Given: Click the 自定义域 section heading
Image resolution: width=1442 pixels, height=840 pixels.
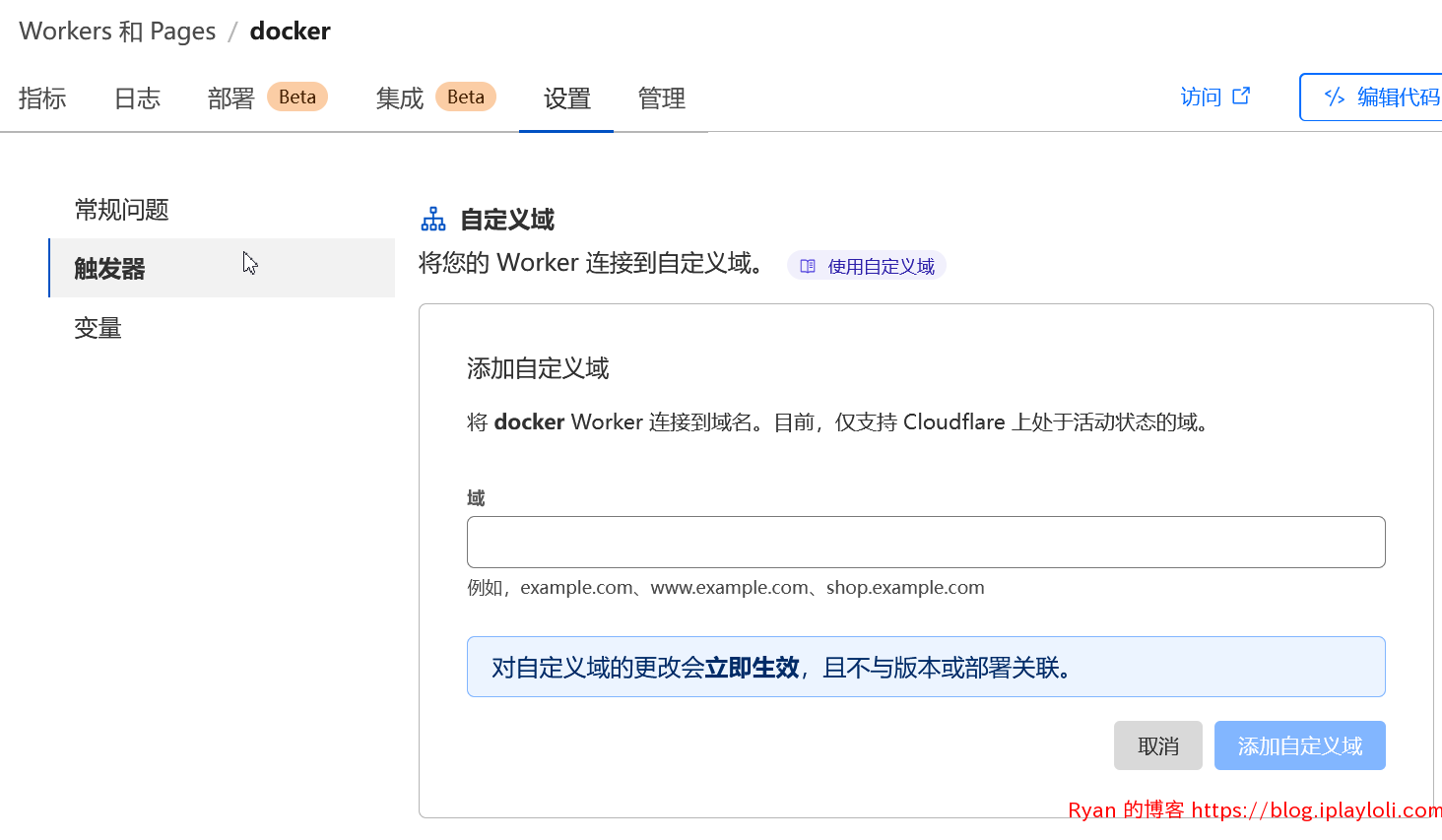Looking at the screenshot, I should point(507,220).
